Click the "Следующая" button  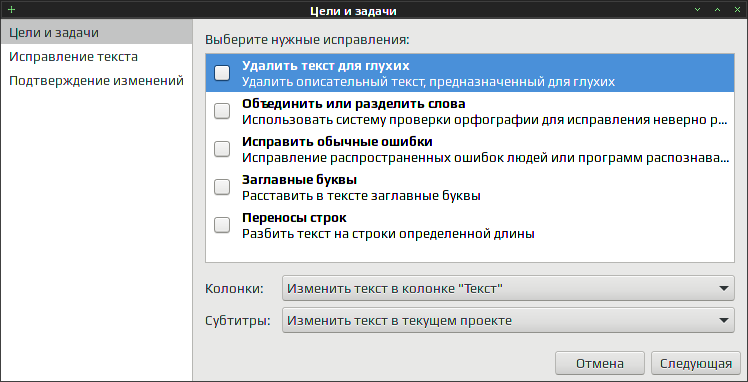(696, 363)
